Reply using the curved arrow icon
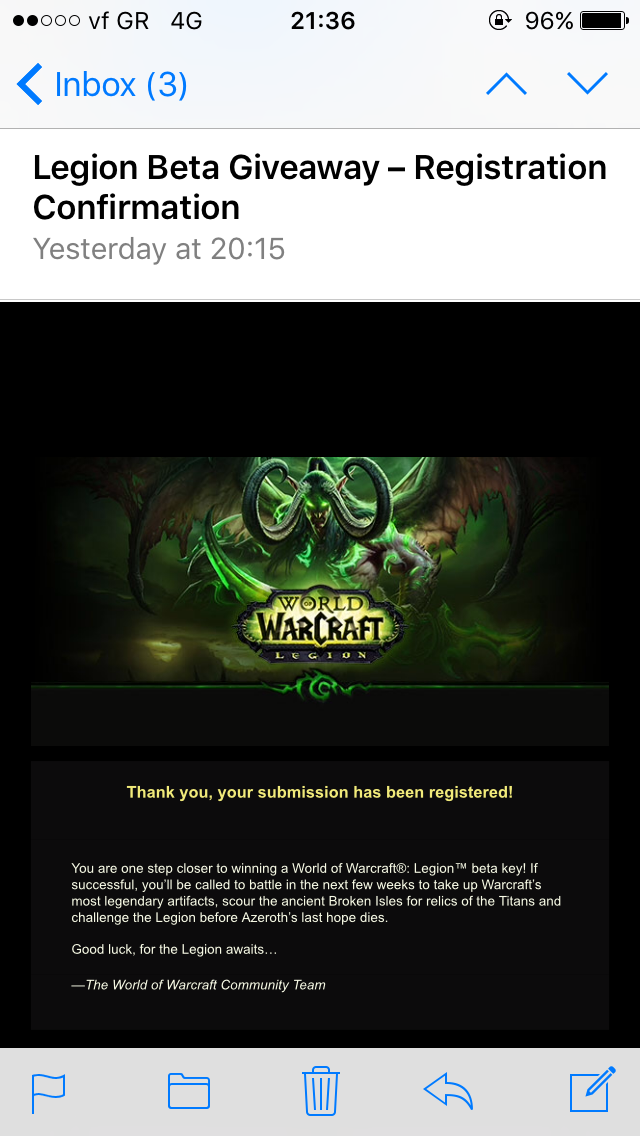The image size is (640, 1136). point(448,1092)
